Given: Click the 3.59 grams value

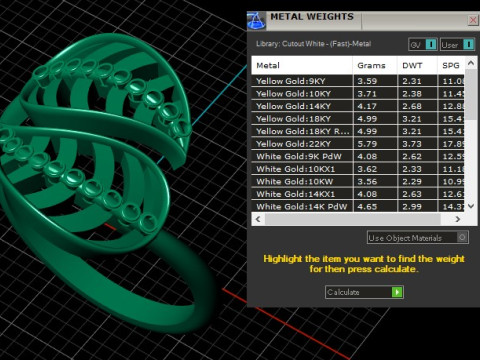Looking at the screenshot, I should 367,81.
